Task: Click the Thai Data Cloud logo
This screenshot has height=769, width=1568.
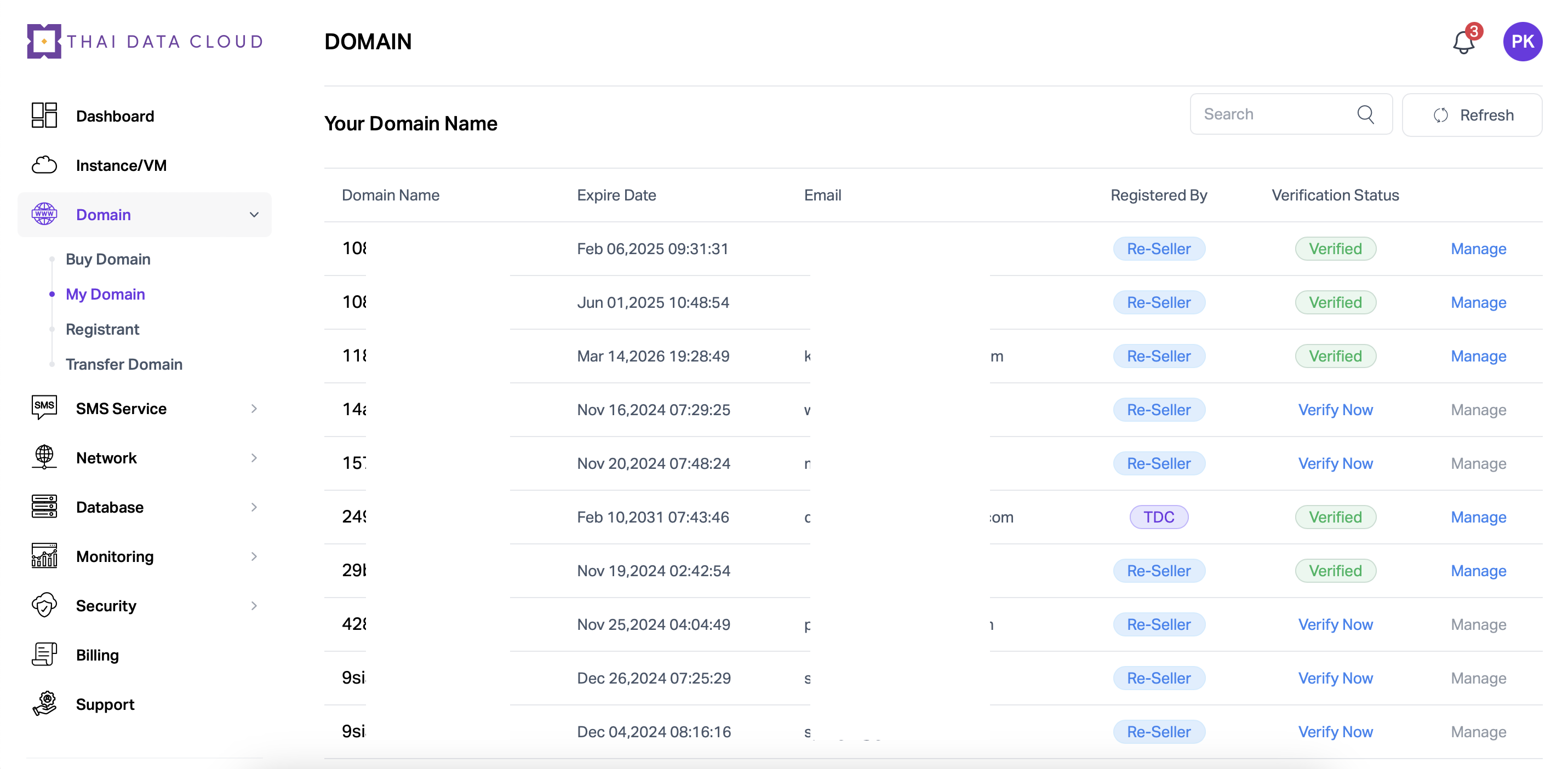Action: [x=145, y=42]
